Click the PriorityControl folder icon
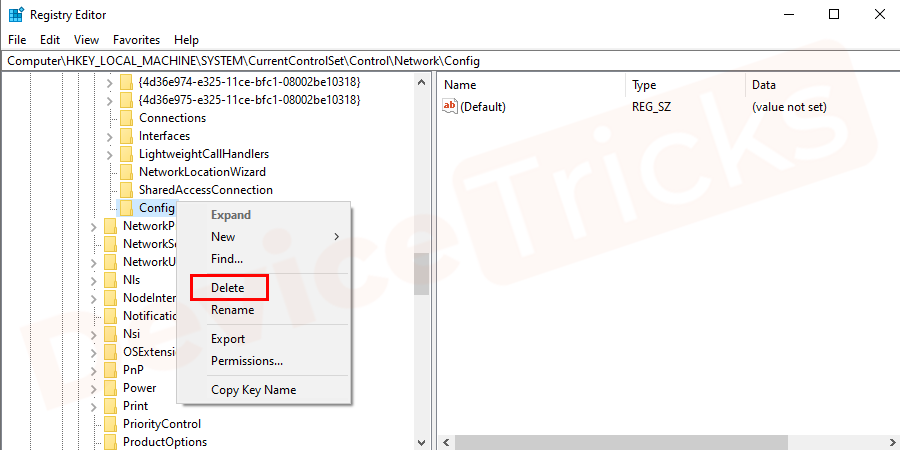Screen dimensions: 900x450 tap(110, 424)
